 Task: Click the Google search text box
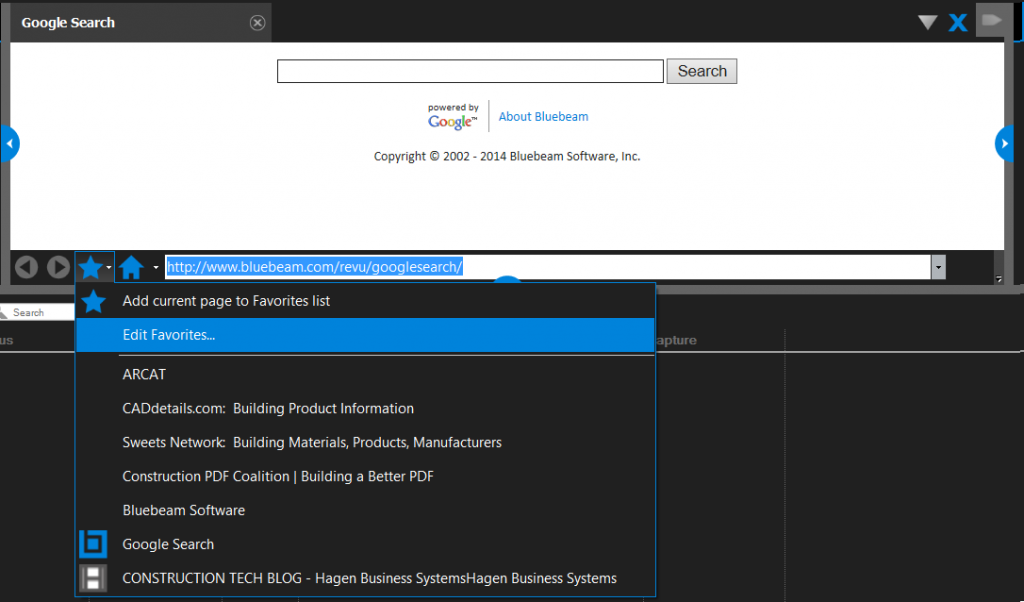point(470,71)
